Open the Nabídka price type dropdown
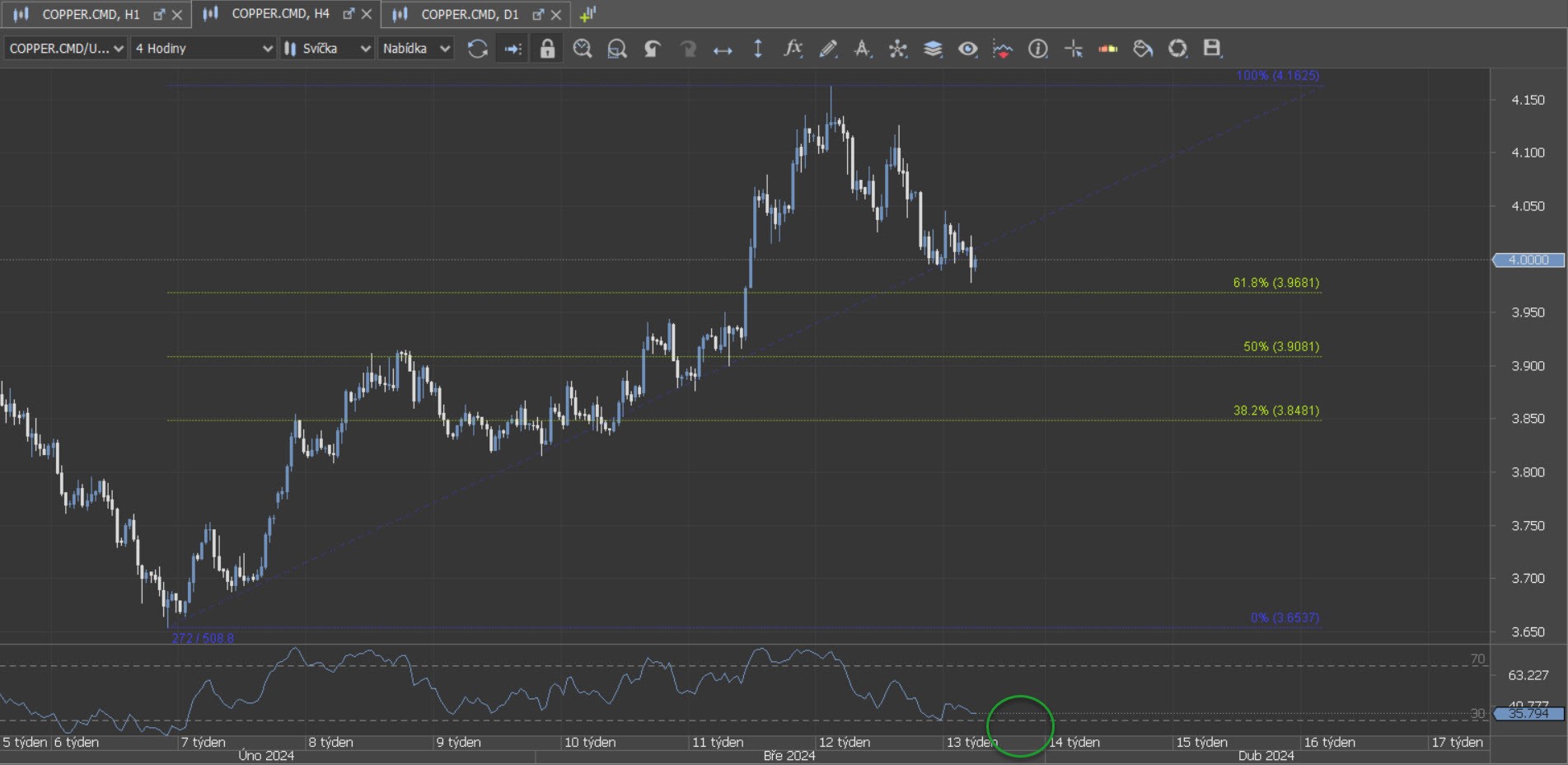Image resolution: width=1568 pixels, height=765 pixels. point(416,49)
